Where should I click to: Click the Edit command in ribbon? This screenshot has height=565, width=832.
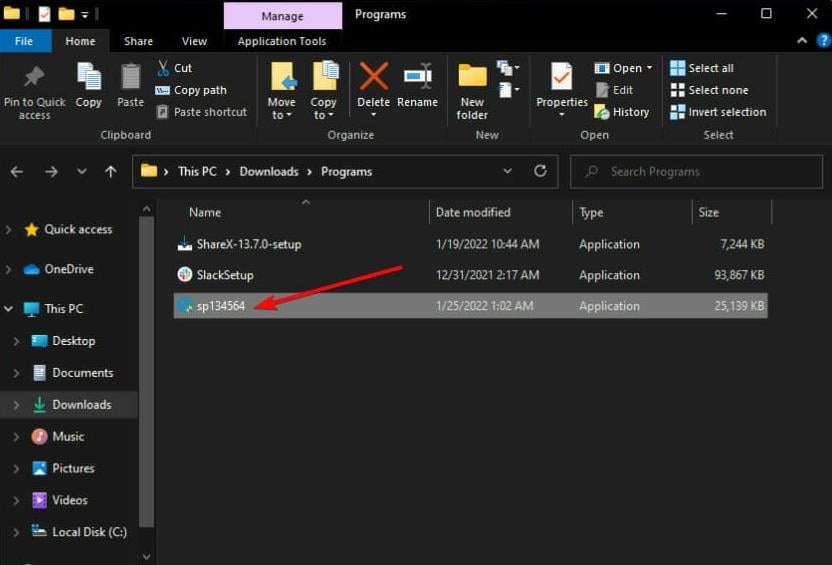point(614,90)
